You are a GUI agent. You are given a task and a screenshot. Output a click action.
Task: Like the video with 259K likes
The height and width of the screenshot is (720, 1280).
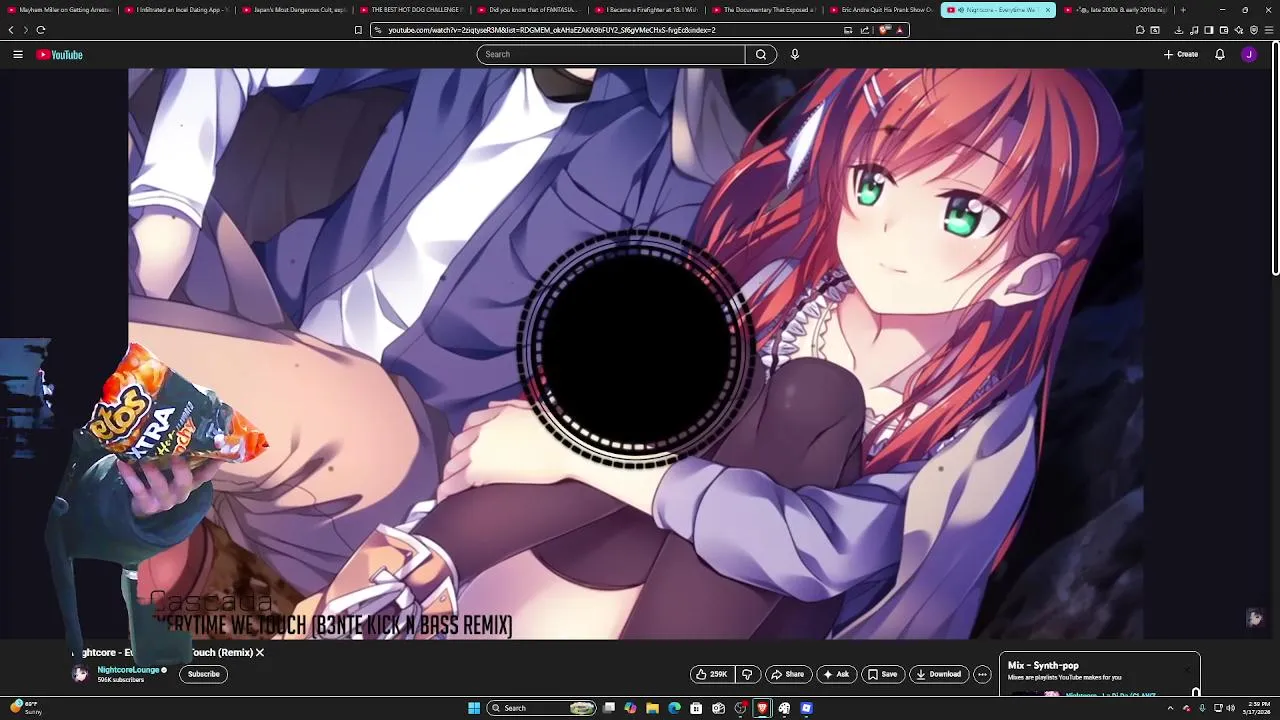click(x=713, y=674)
